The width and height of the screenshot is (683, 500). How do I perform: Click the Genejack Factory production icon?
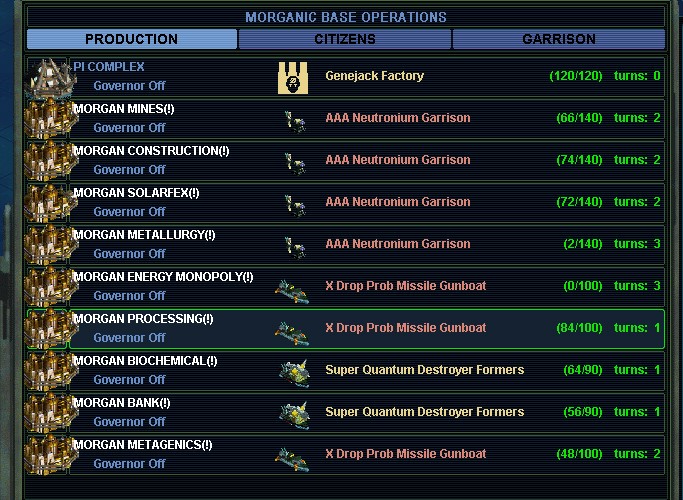[x=292, y=77]
